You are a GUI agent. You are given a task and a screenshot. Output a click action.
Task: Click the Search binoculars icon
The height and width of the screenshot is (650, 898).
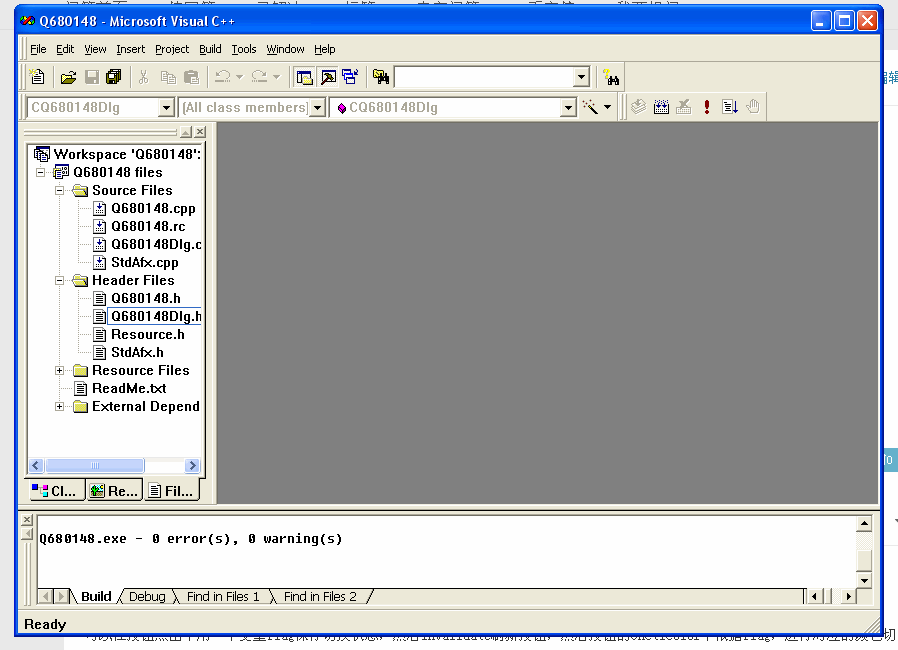[611, 77]
